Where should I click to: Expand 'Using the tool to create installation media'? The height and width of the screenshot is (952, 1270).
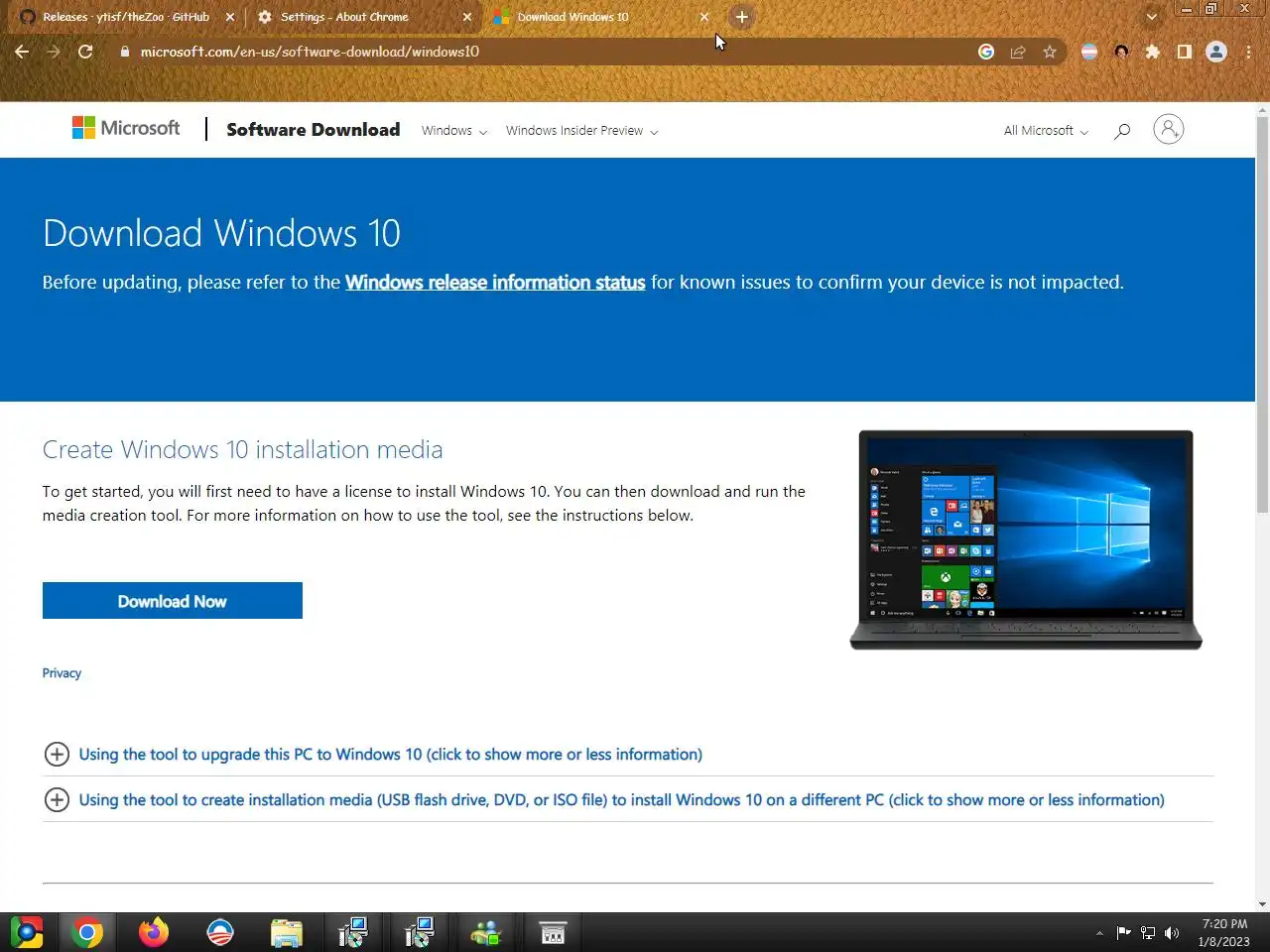[x=604, y=799]
